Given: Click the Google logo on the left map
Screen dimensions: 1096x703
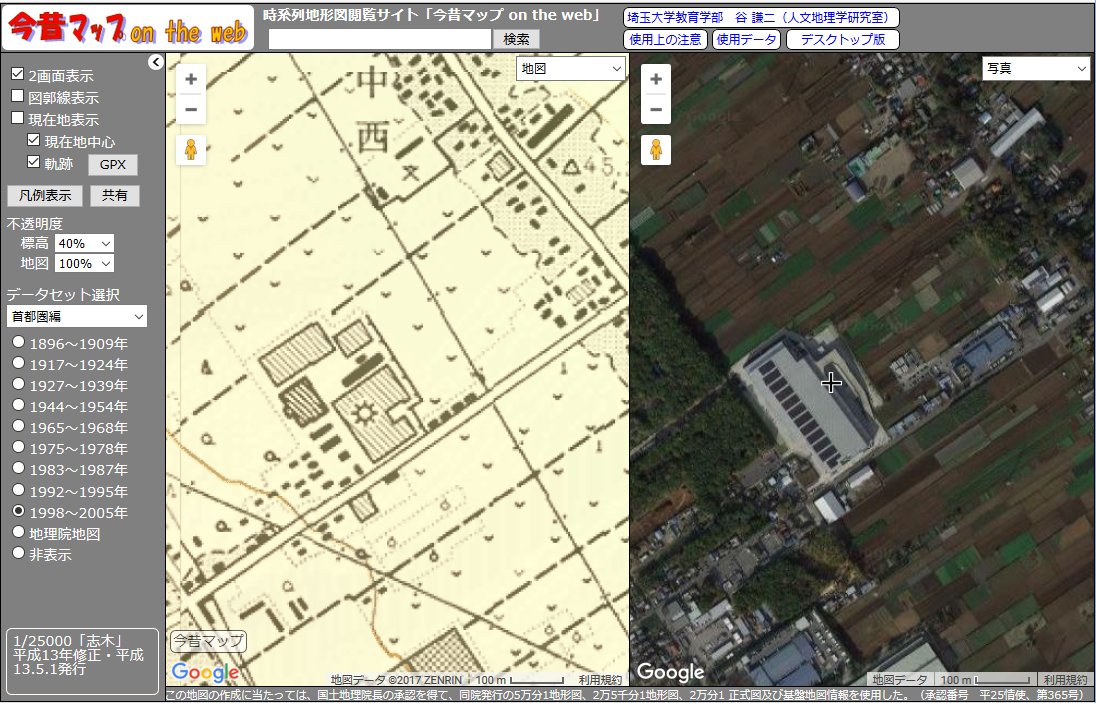Looking at the screenshot, I should click(205, 672).
